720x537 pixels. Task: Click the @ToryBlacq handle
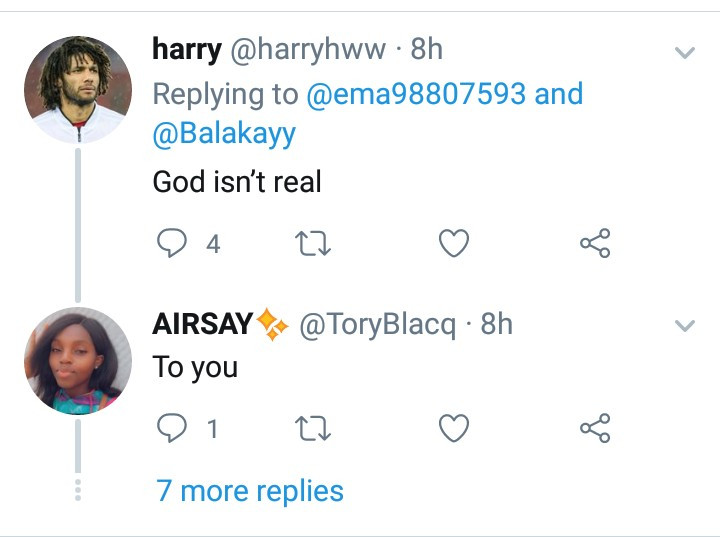pyautogui.click(x=377, y=325)
